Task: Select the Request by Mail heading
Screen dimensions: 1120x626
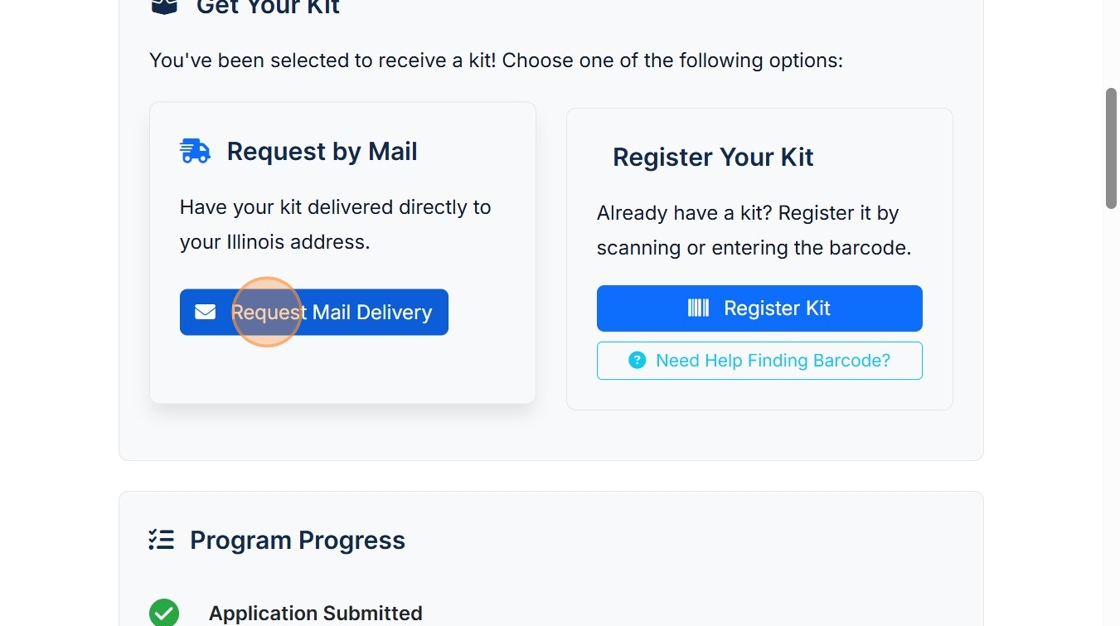Action: click(x=322, y=151)
